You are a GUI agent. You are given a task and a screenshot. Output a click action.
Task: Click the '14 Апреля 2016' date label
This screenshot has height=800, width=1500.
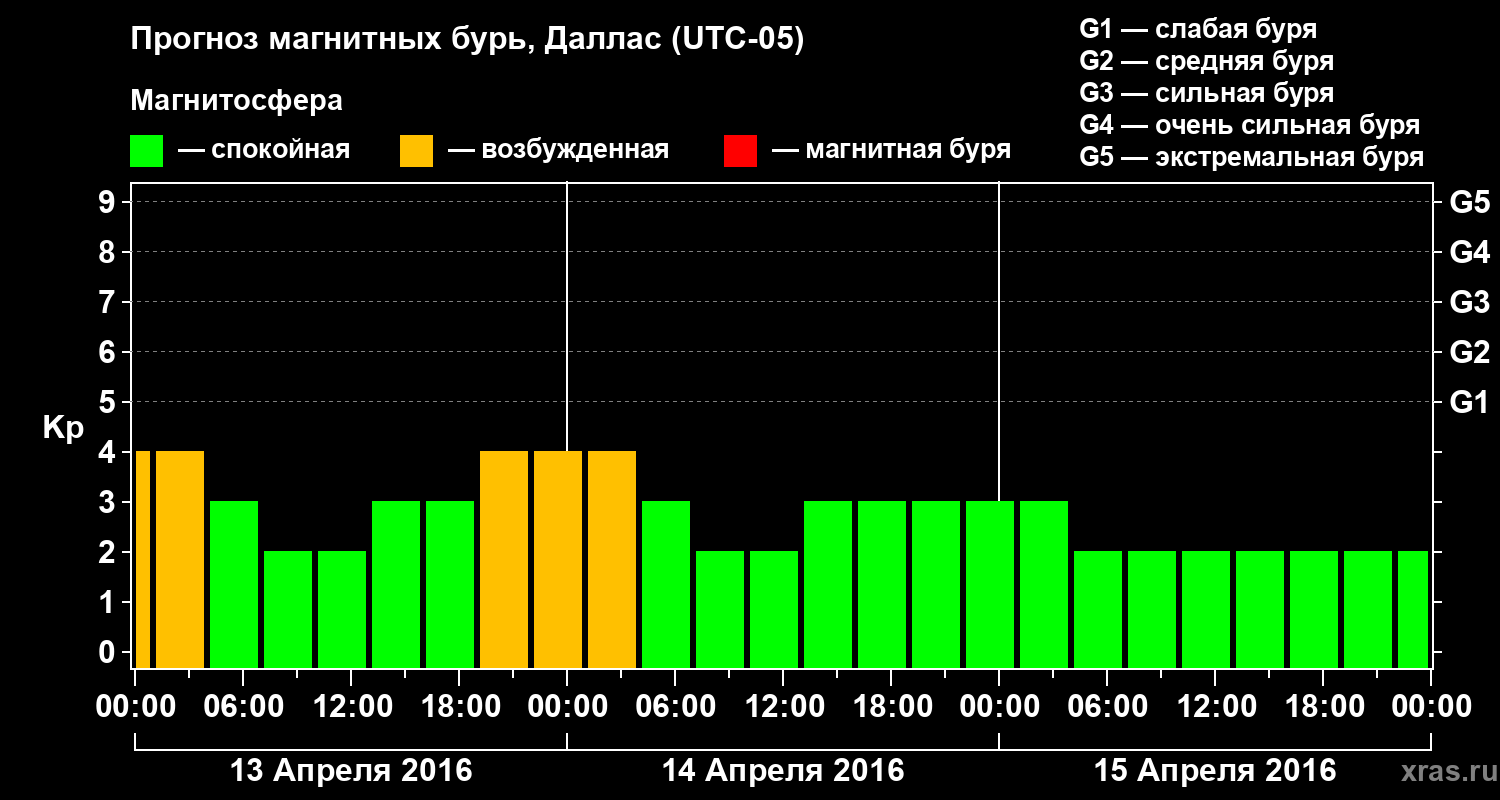783,771
